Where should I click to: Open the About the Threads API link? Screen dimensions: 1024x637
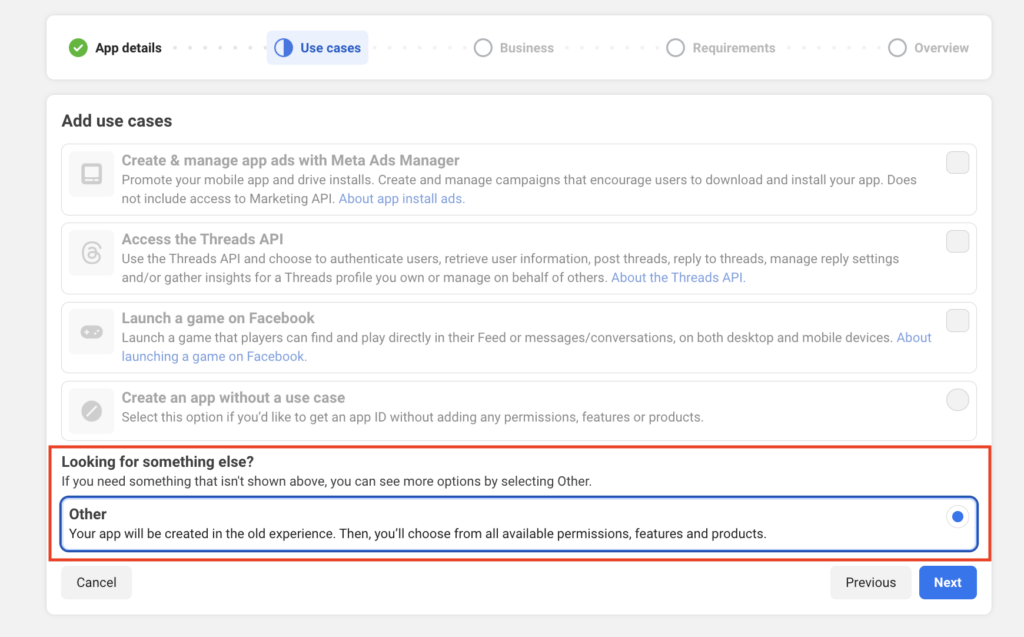point(678,277)
